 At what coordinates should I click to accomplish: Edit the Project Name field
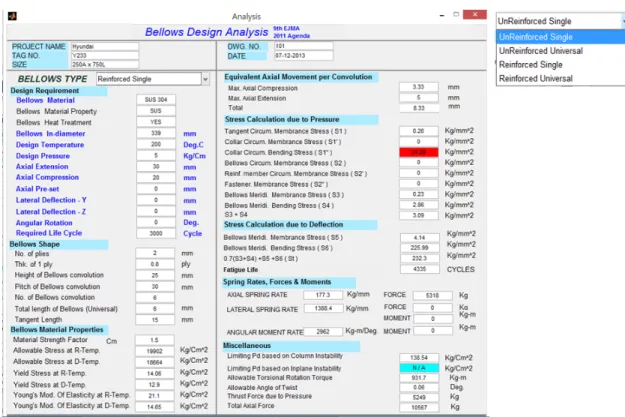point(105,47)
